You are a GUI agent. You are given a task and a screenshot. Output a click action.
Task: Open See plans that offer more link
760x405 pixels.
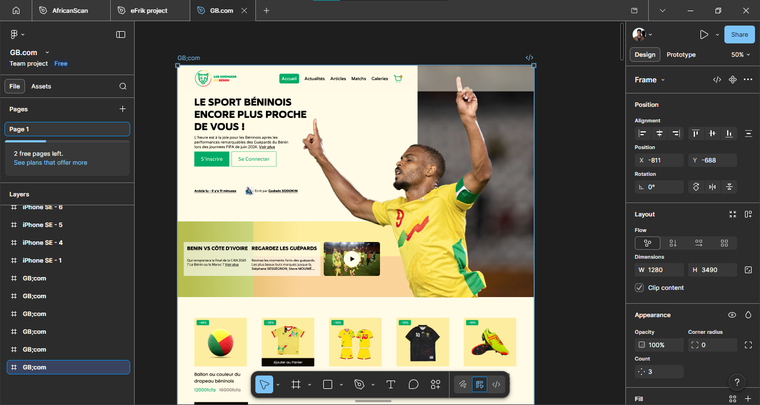(x=50, y=163)
